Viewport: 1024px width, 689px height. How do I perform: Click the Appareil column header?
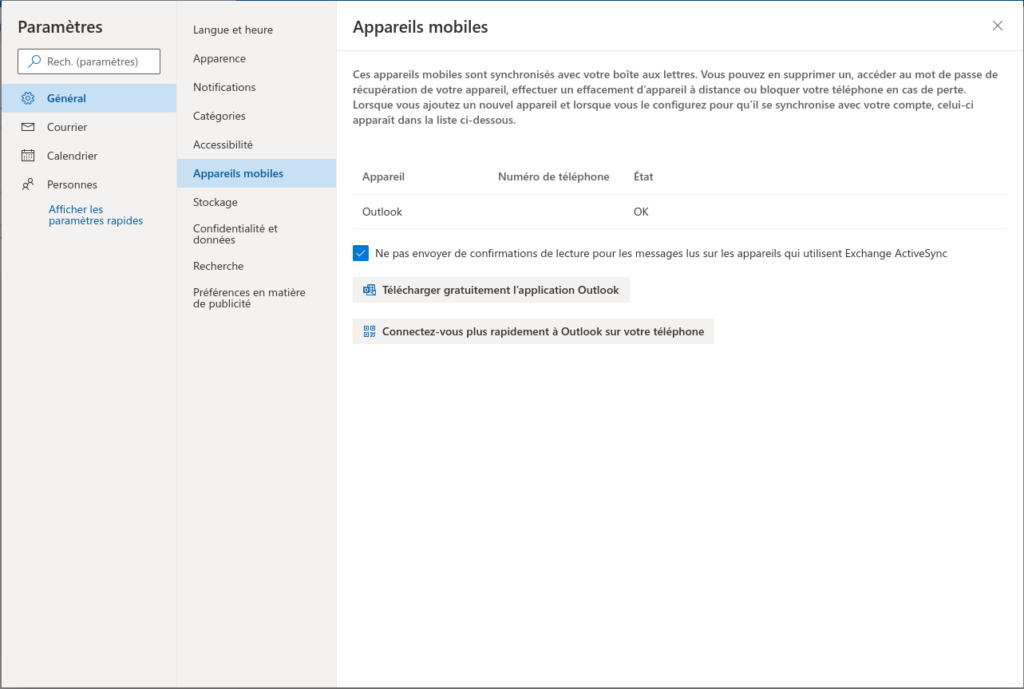pos(383,176)
